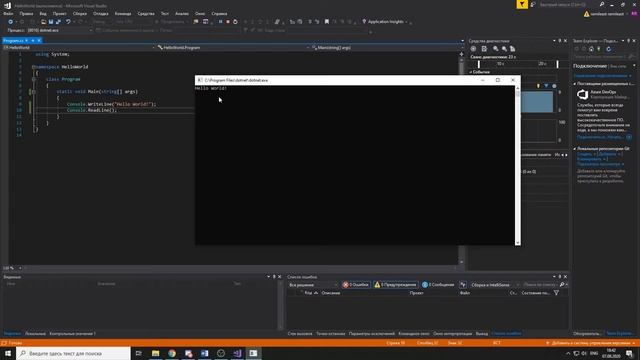Click refresh icon in Team Explorer
The image size is (640, 360).
(x=609, y=49)
